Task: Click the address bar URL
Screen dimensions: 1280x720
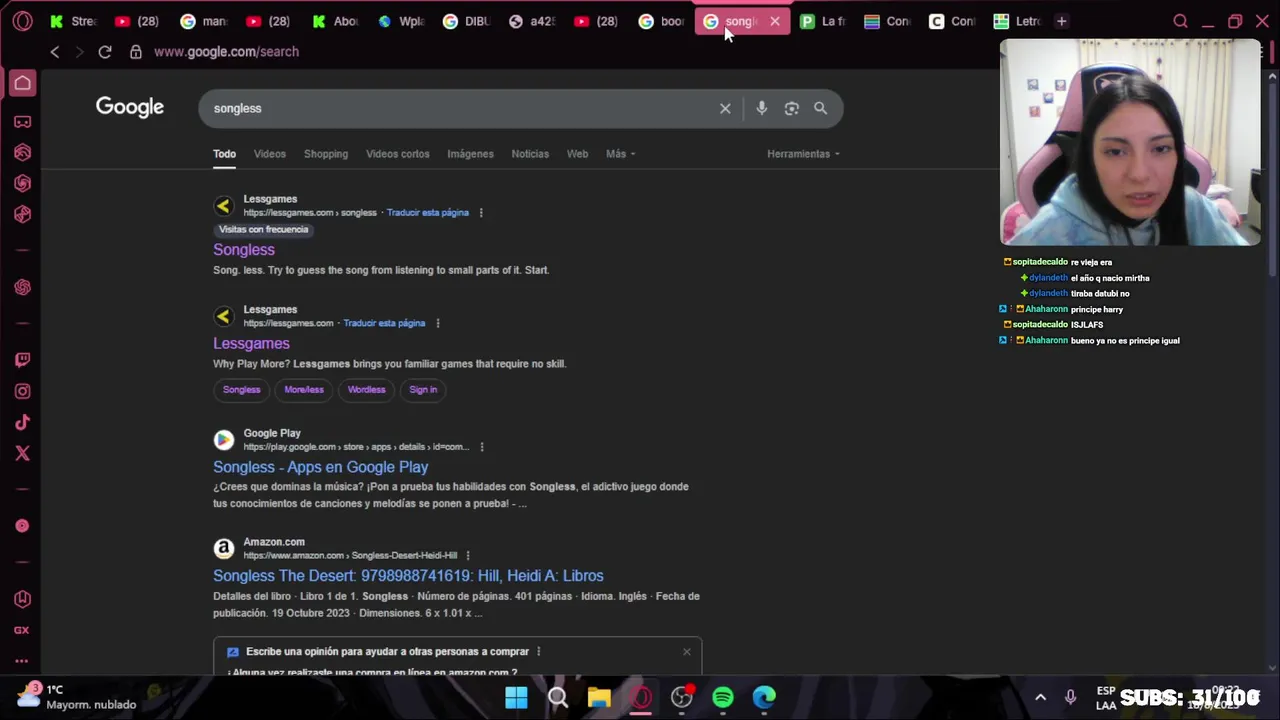Action: [x=226, y=52]
